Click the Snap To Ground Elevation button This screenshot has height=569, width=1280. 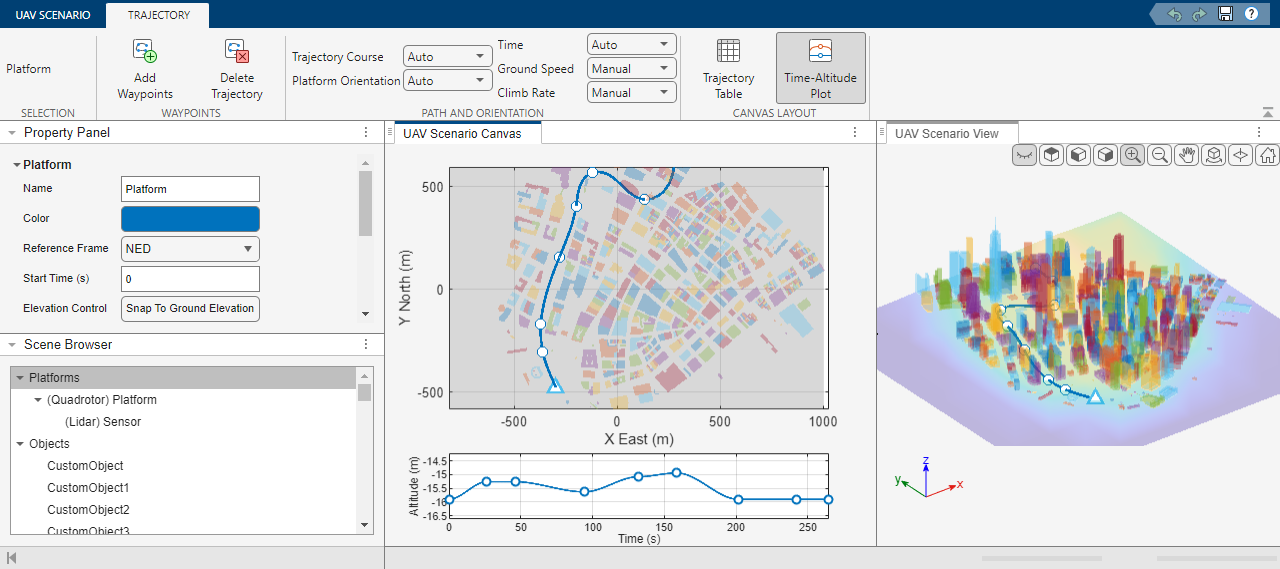click(x=190, y=308)
